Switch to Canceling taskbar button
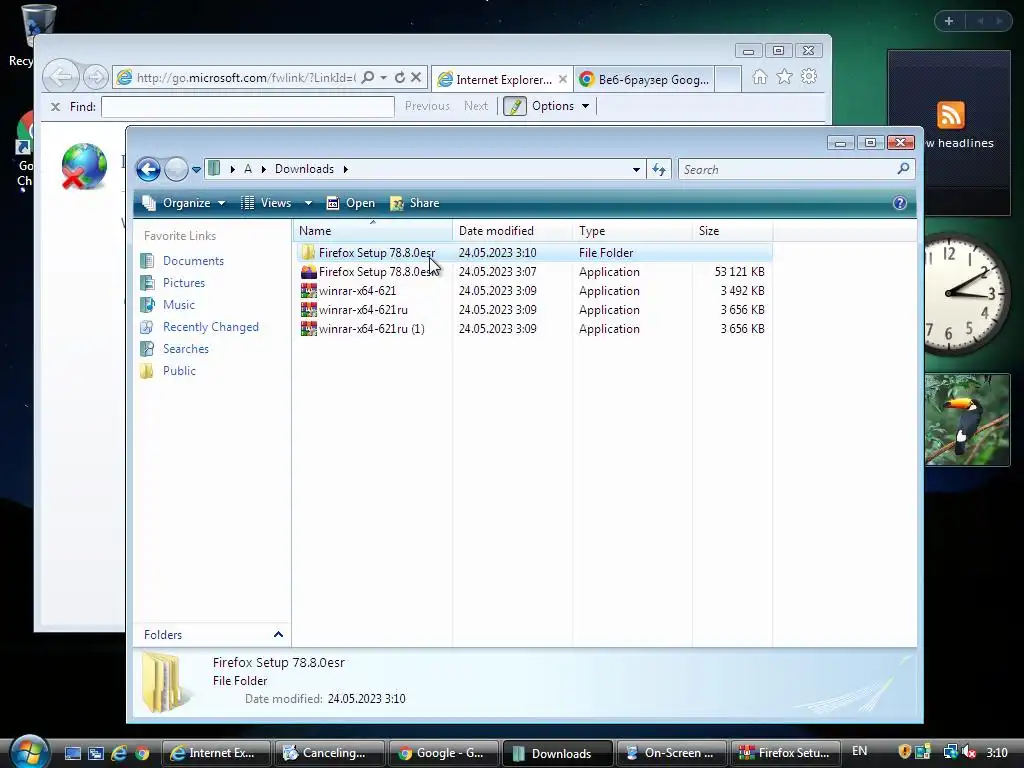This screenshot has height=768, width=1024. pos(329,753)
